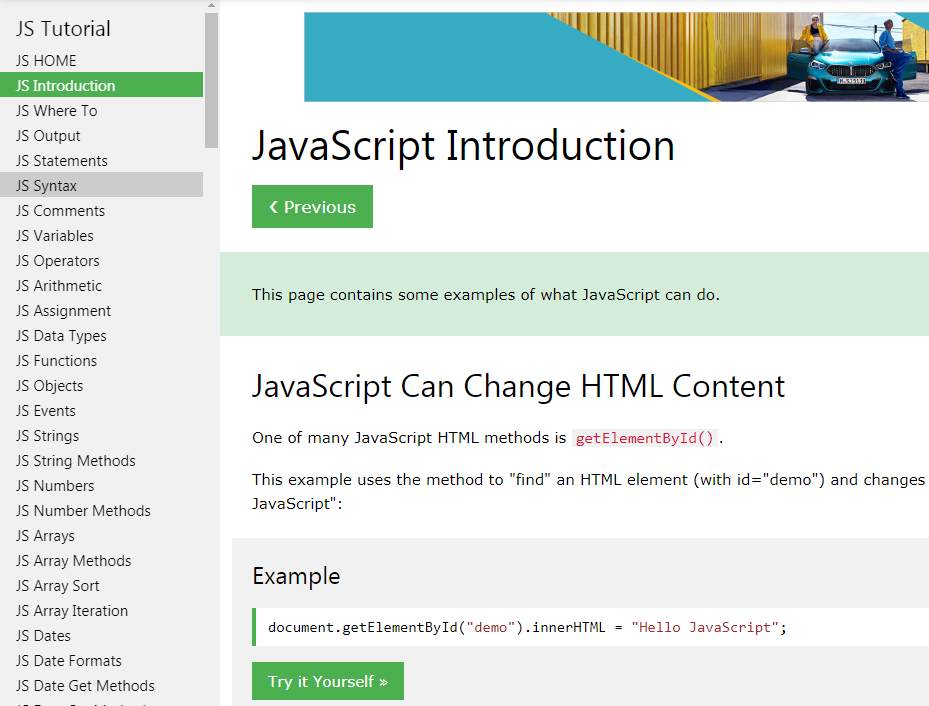
Task: Select JS Introduction sidebar item
Action: (66, 86)
